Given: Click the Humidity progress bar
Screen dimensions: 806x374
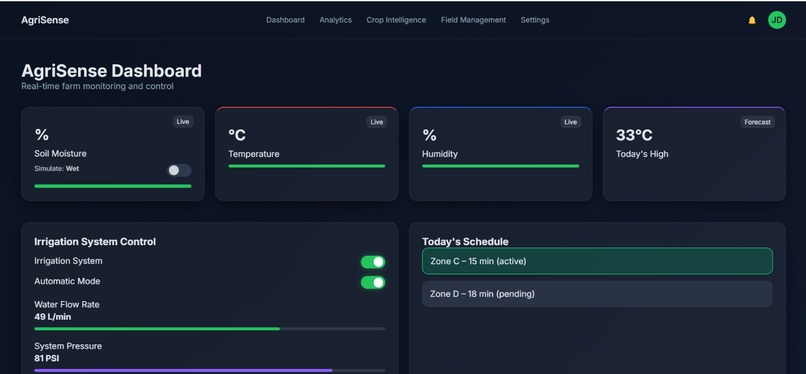Looking at the screenshot, I should (500, 166).
